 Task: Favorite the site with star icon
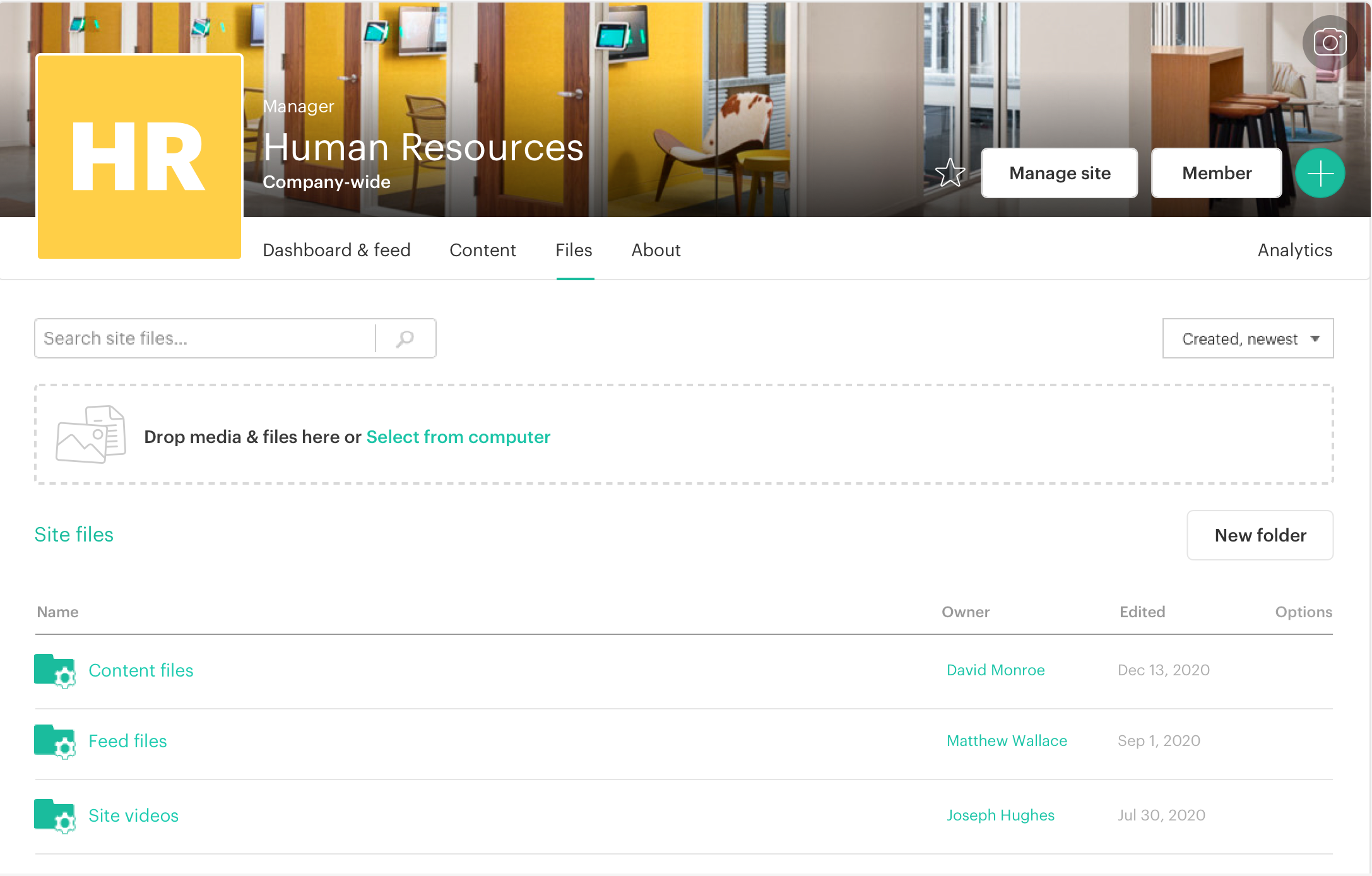950,173
